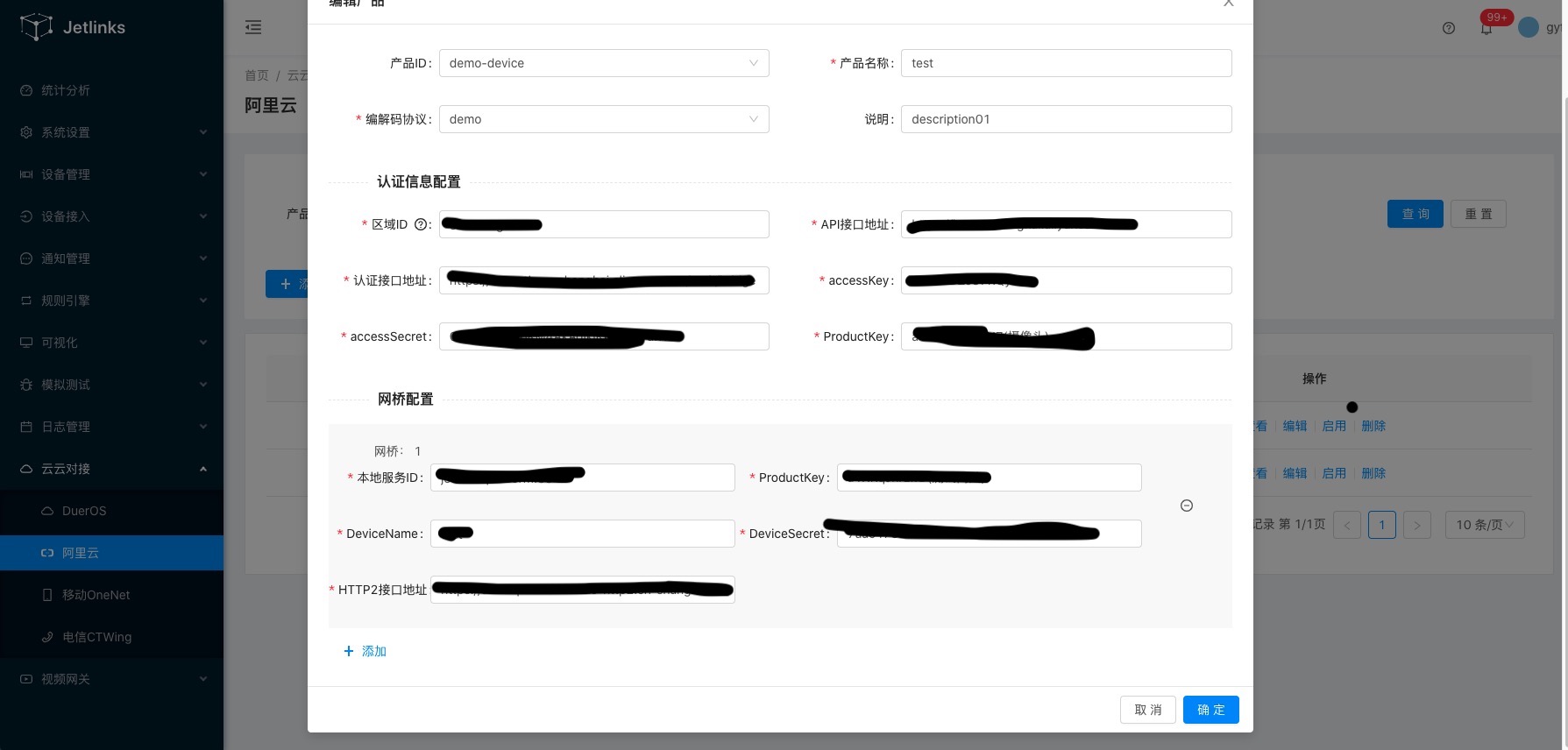
Task: Click the help question mark in header
Action: click(x=1449, y=28)
